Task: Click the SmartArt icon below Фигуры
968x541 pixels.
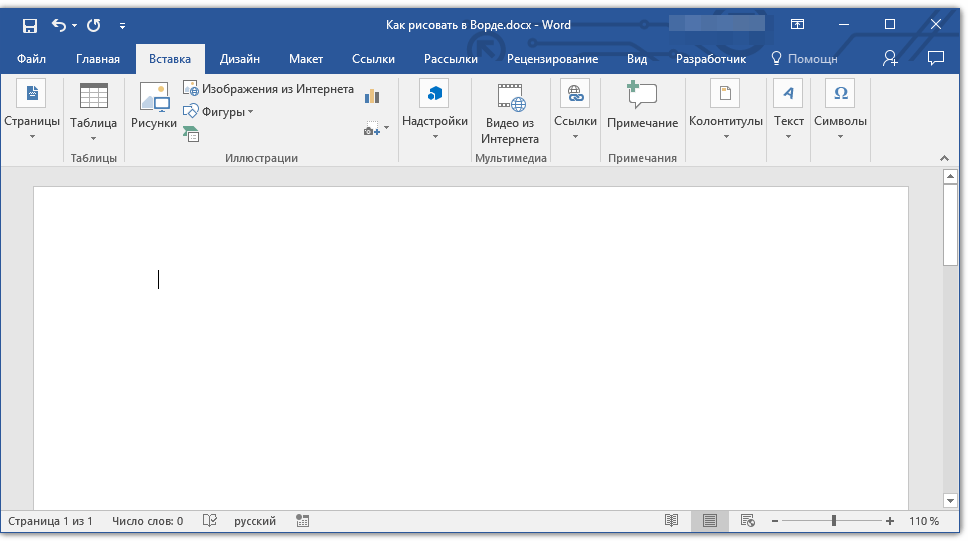Action: (x=191, y=134)
